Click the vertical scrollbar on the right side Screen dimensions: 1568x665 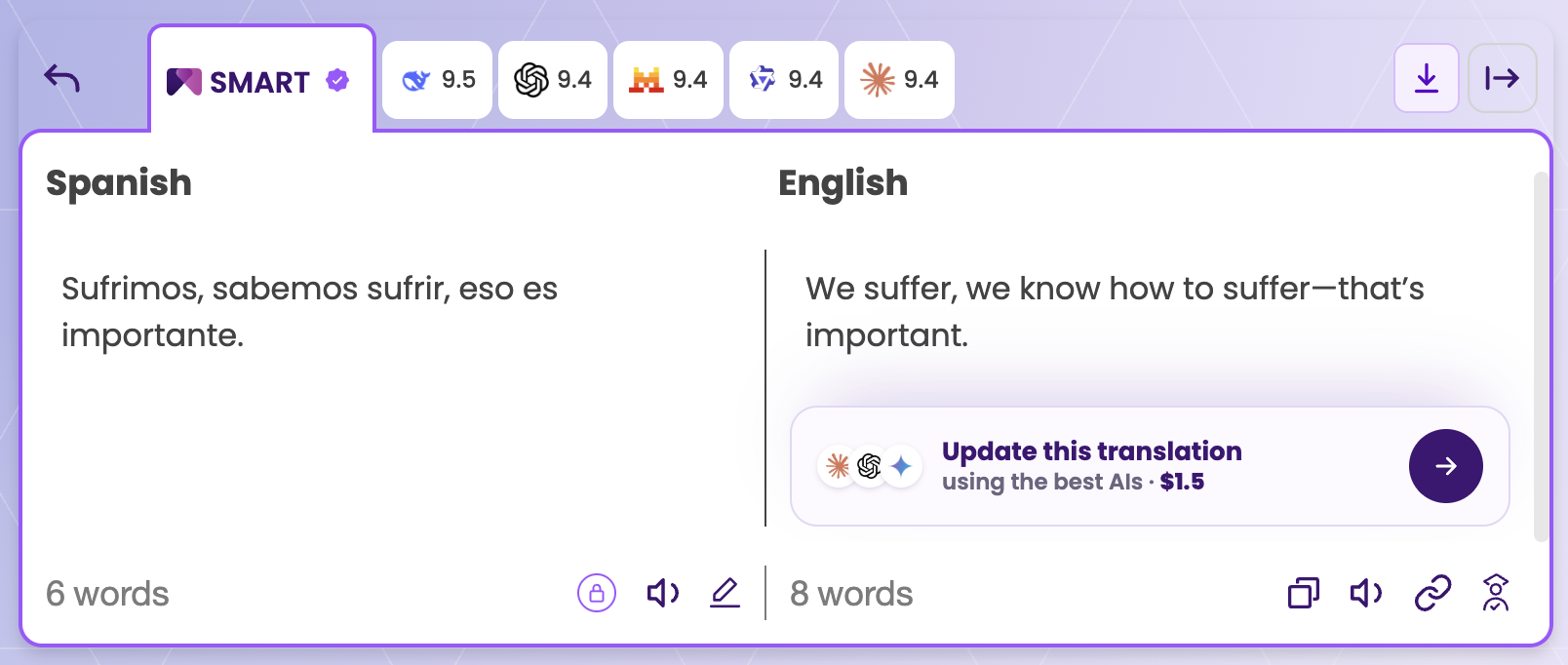pos(1541,356)
